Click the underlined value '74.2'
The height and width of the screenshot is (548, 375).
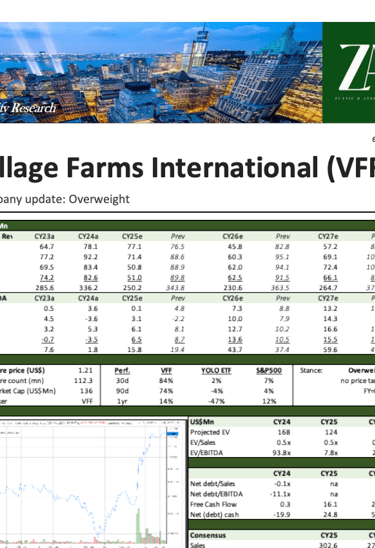pos(47,278)
